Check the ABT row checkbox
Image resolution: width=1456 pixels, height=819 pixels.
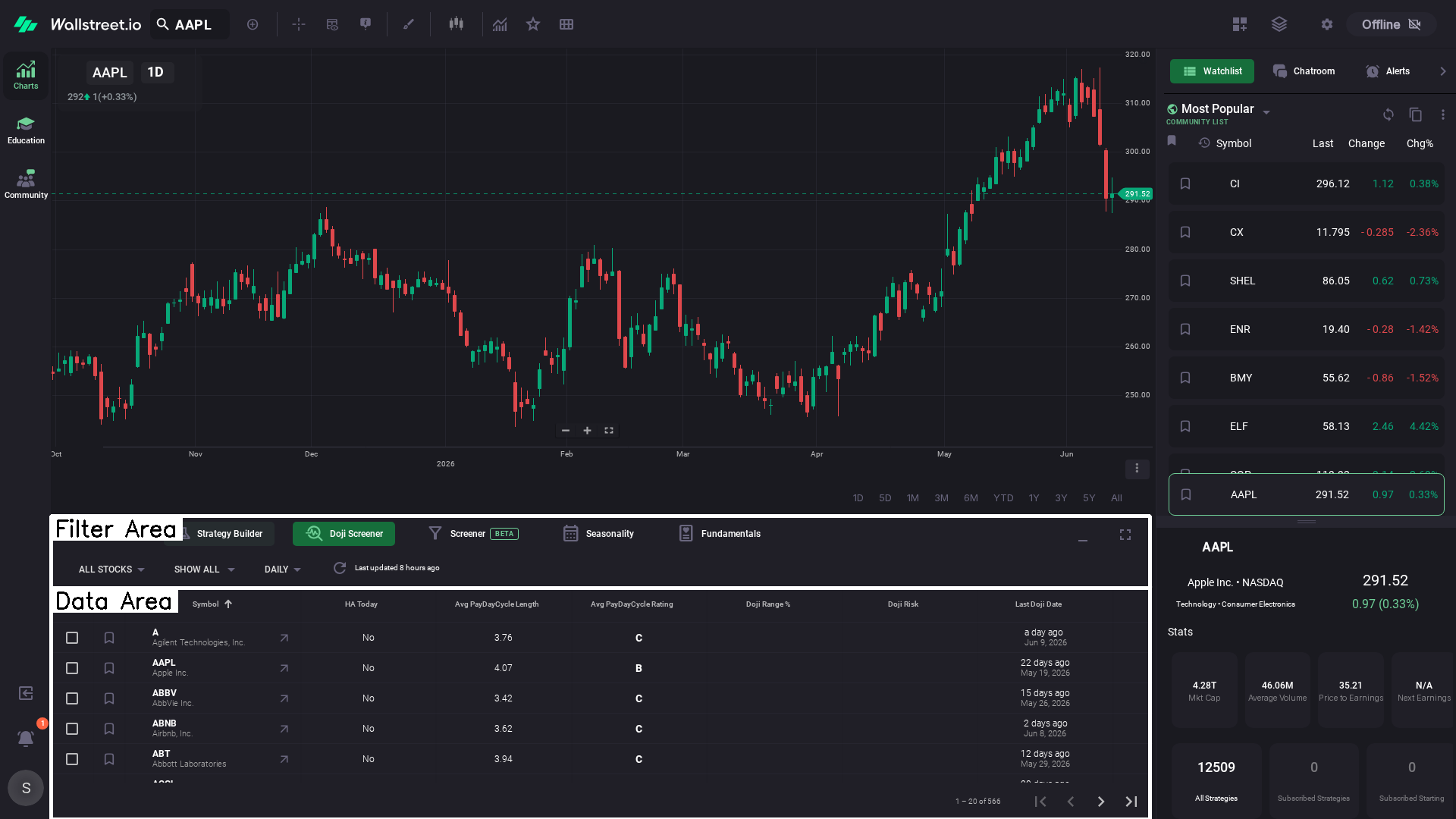point(72,759)
